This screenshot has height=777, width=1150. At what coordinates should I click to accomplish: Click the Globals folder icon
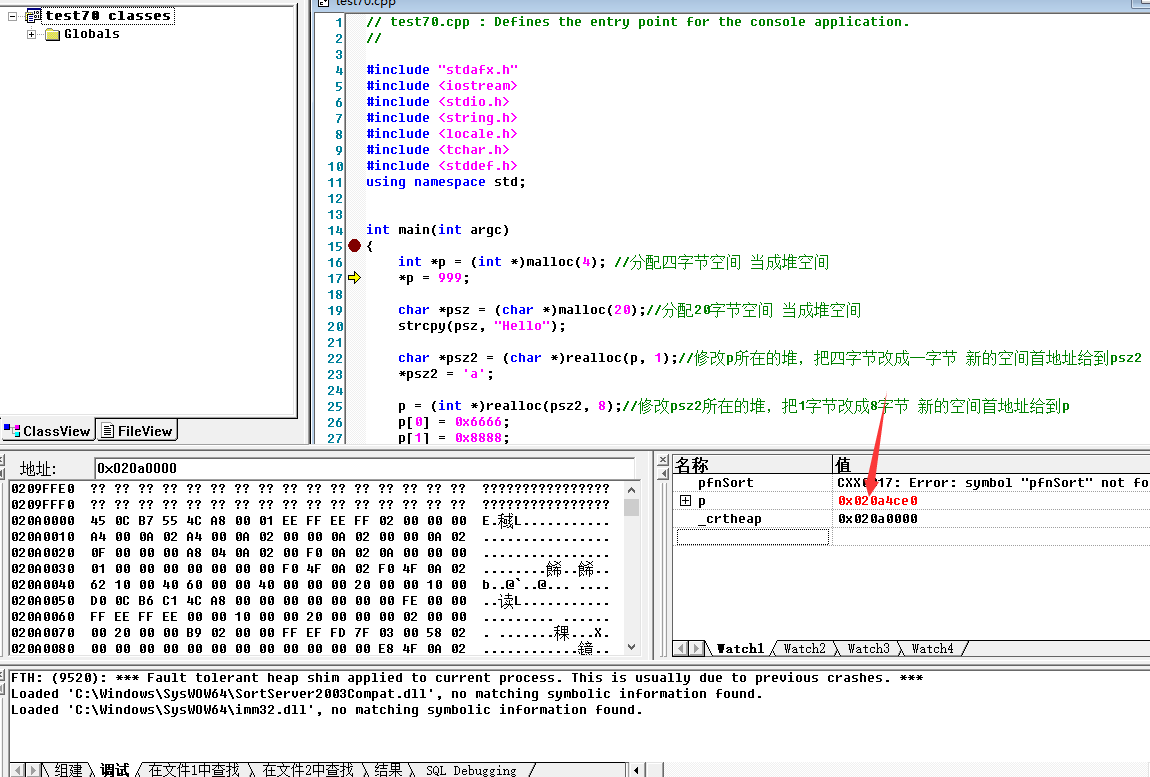point(52,33)
